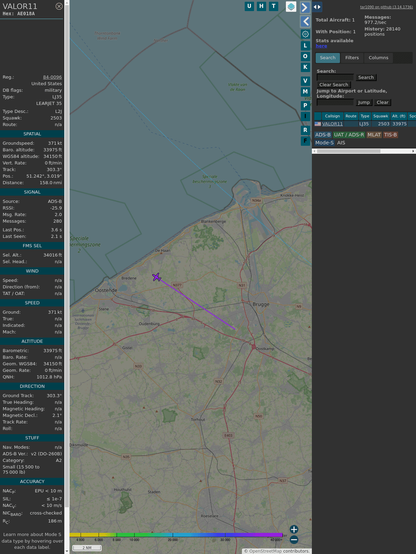Close the VALOR11 aircraft info panel

pos(59,6)
